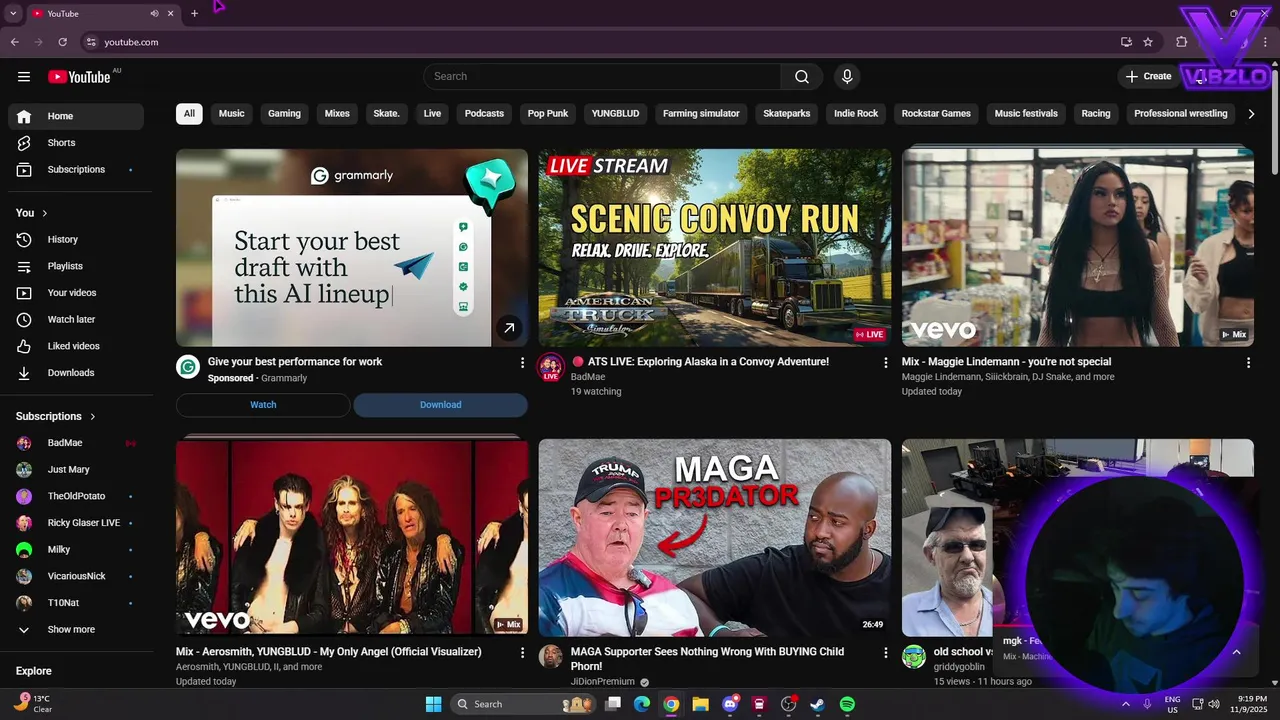Go back in browser history

coord(14,42)
